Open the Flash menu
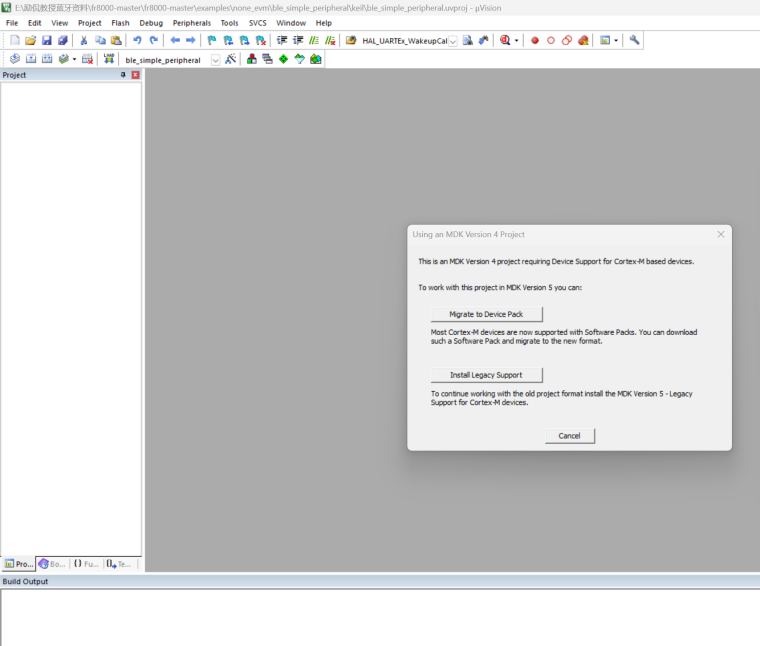The width and height of the screenshot is (760, 646). (120, 22)
